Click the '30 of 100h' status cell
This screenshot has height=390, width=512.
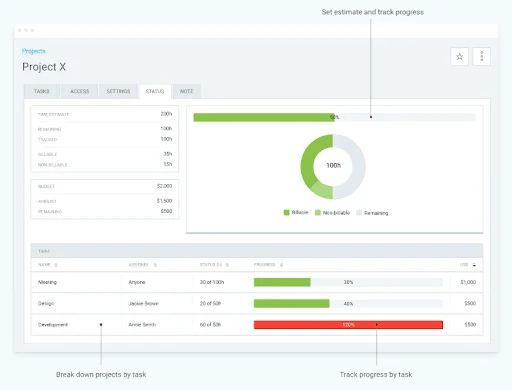pos(212,282)
